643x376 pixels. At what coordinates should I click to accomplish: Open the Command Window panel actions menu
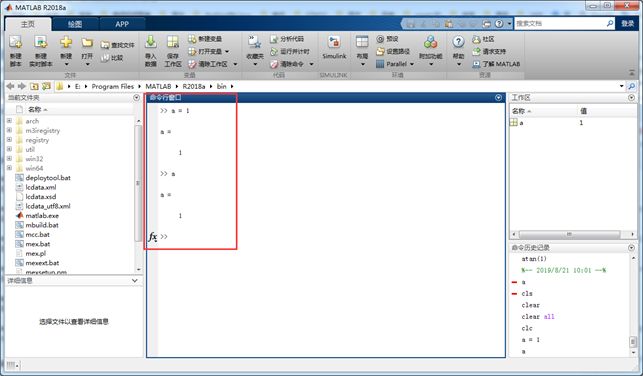[498, 98]
